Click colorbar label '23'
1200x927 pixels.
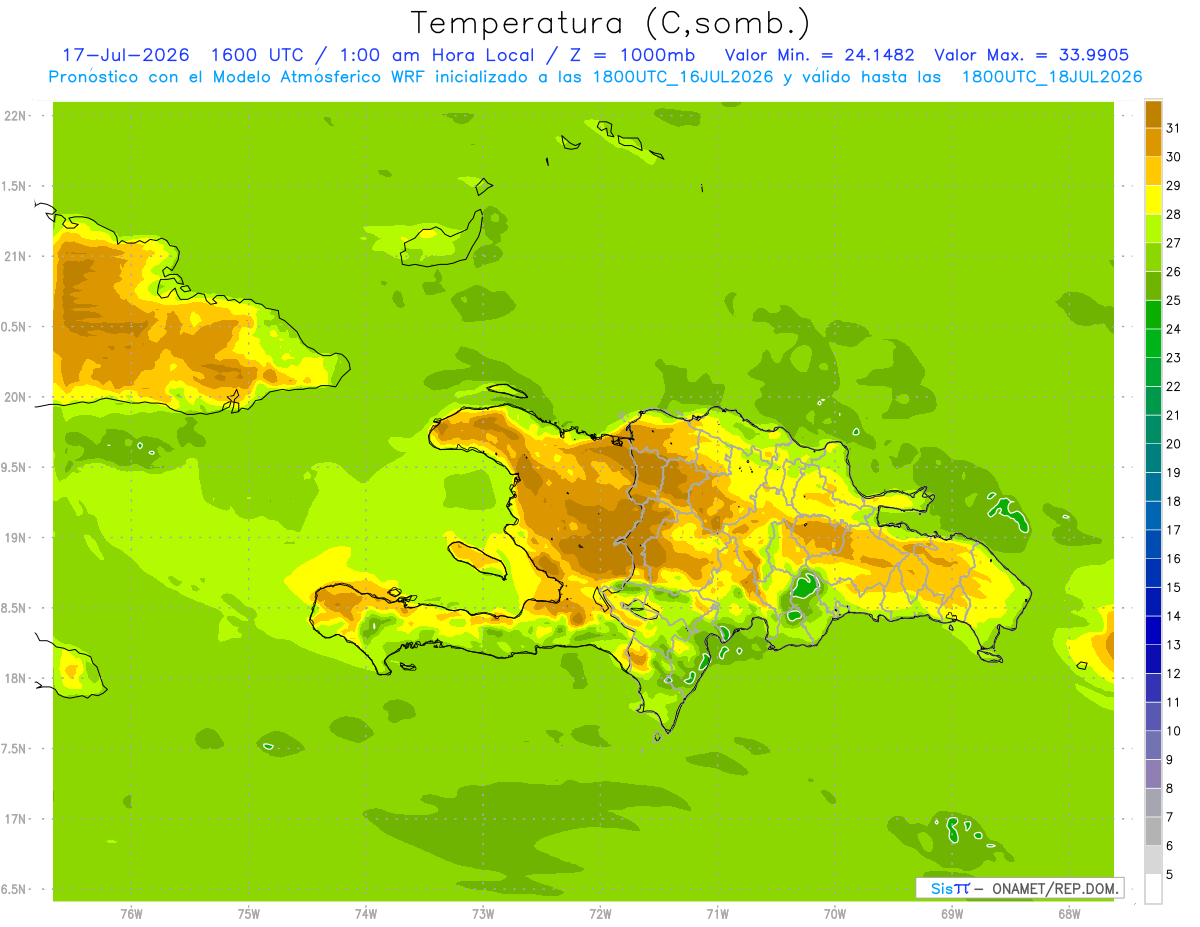click(x=1174, y=358)
